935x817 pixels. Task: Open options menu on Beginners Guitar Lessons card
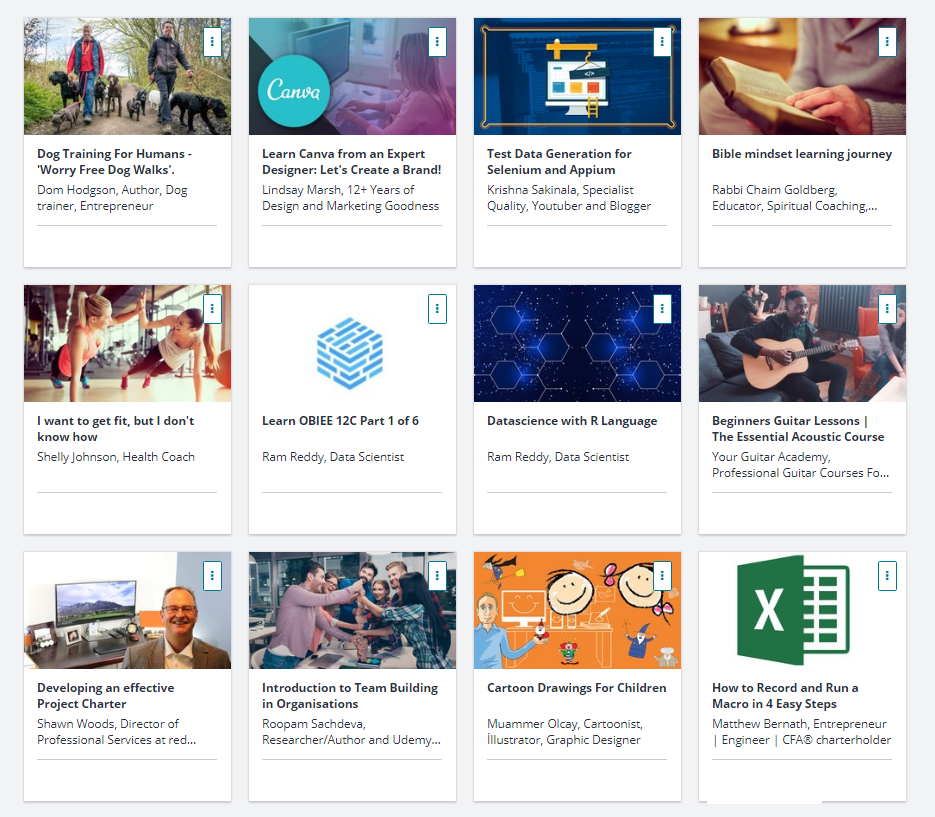coord(887,309)
